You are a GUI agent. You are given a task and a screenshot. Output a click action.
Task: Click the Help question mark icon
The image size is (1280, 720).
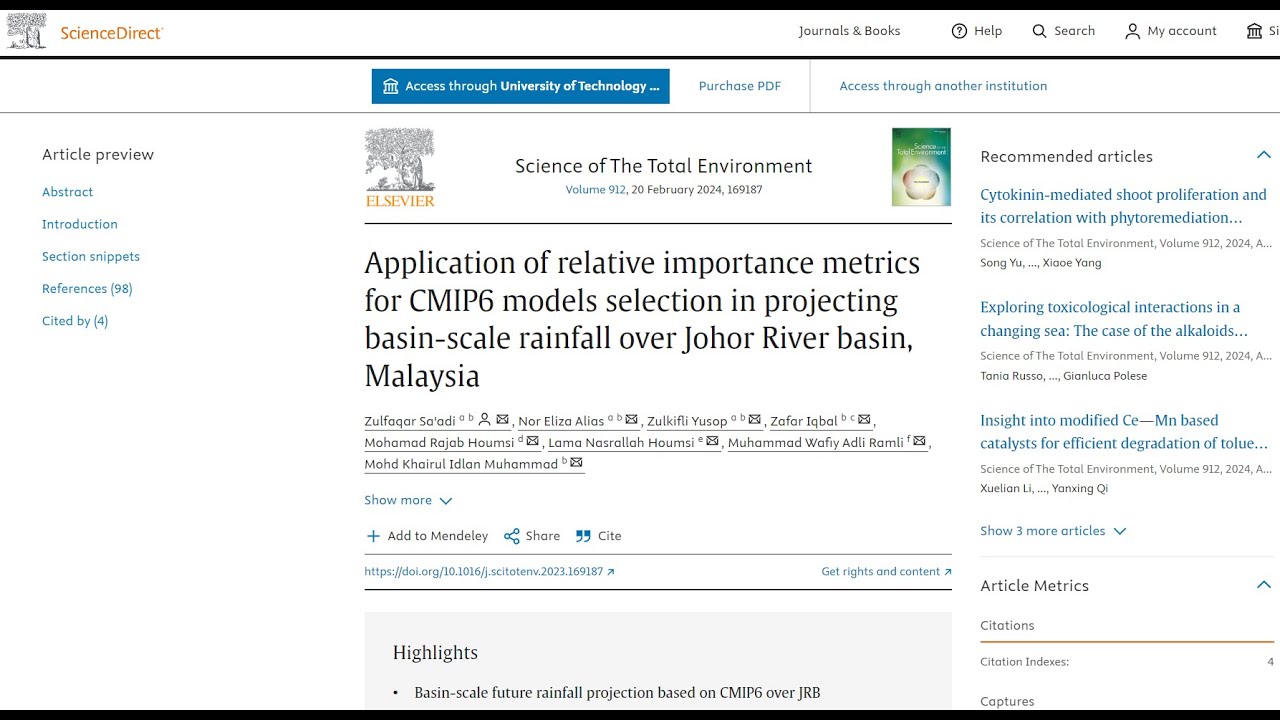(x=959, y=31)
